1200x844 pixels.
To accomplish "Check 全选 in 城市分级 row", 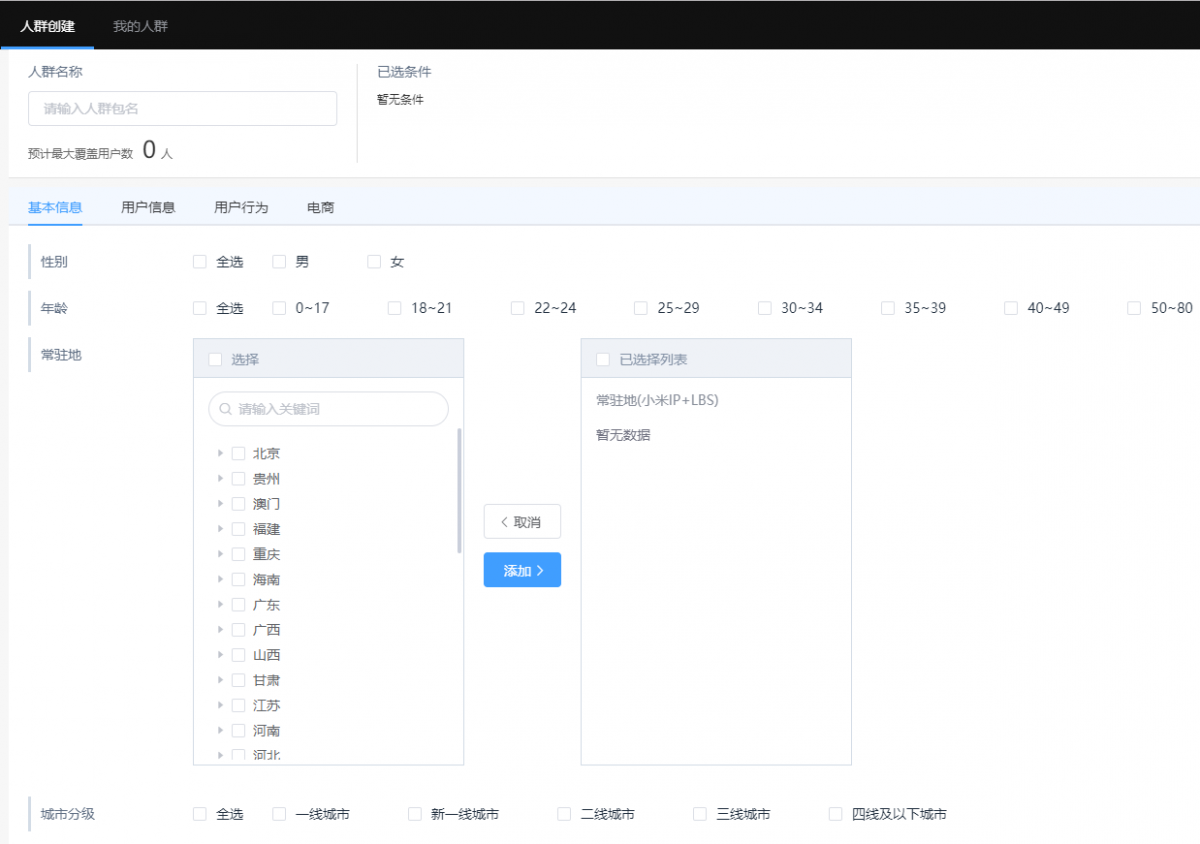I will click(200, 814).
